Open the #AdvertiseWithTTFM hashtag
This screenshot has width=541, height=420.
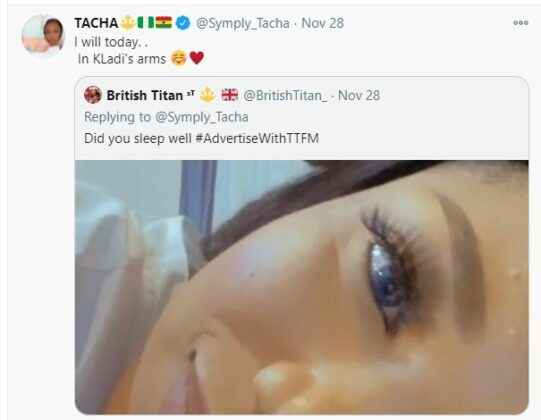click(x=257, y=138)
